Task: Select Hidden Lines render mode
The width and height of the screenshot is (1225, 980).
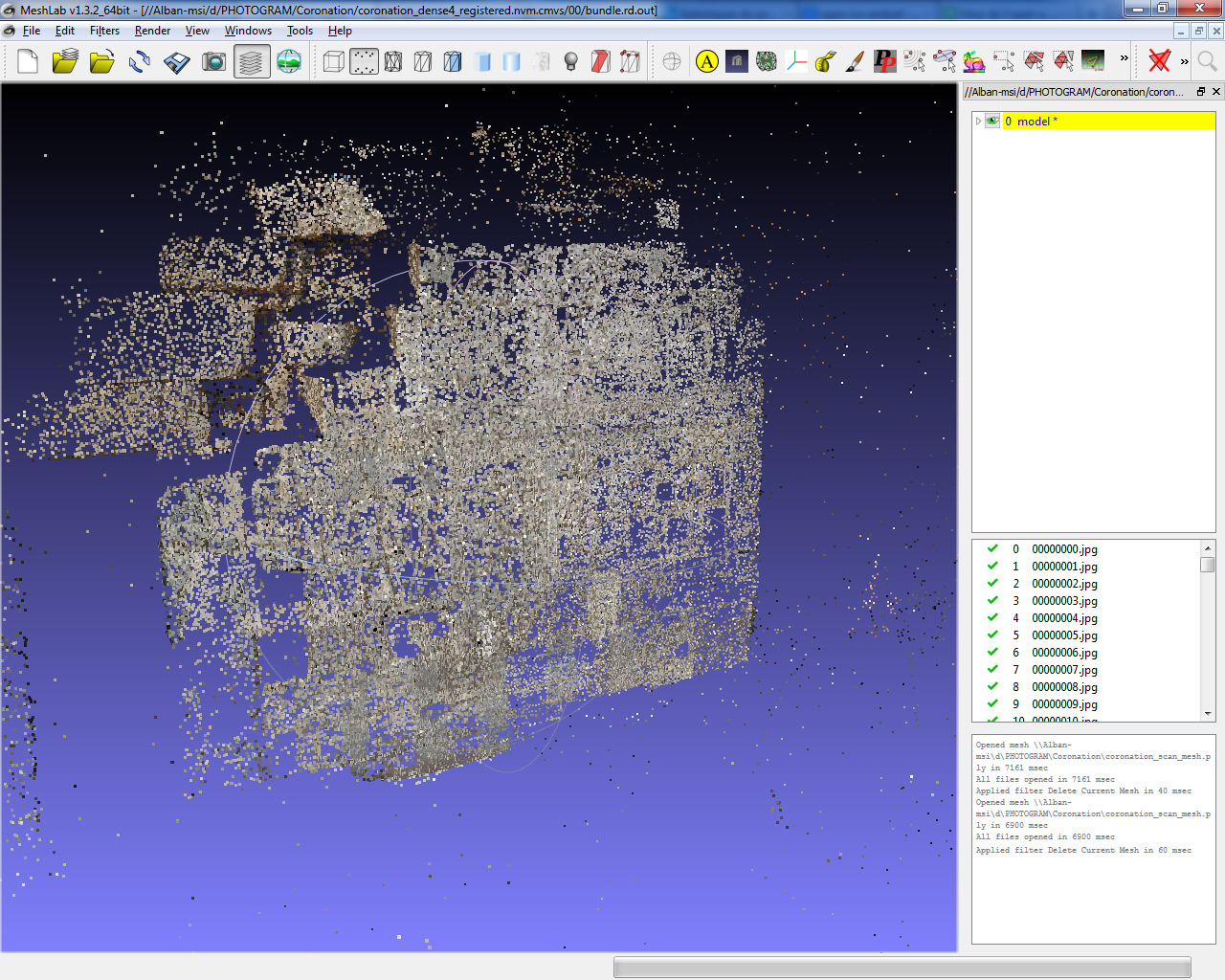Action: tap(423, 62)
